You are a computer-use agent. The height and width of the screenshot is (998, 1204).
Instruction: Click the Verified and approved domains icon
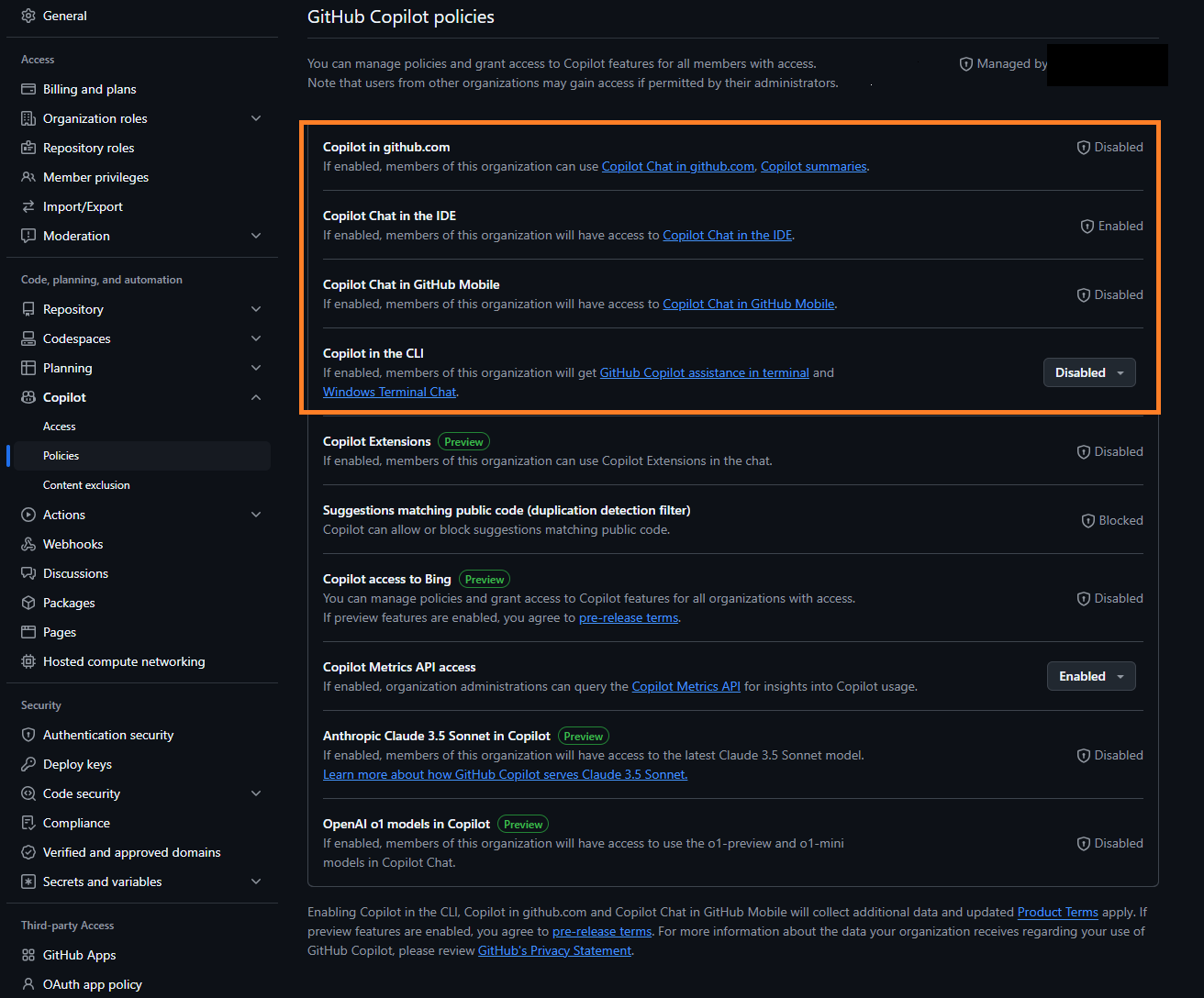point(28,852)
